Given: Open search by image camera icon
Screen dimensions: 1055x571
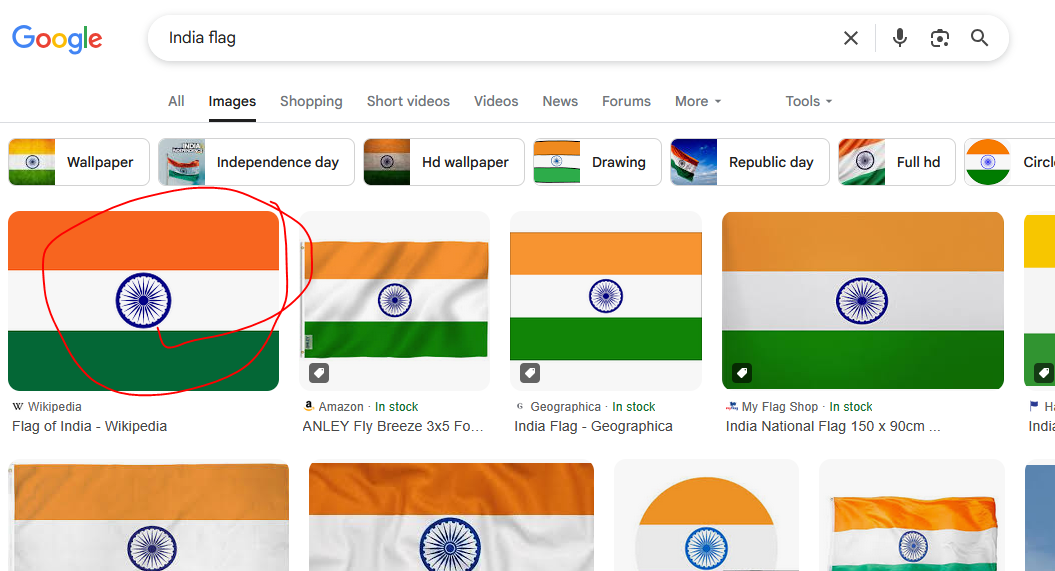Looking at the screenshot, I should pyautogui.click(x=939, y=38).
